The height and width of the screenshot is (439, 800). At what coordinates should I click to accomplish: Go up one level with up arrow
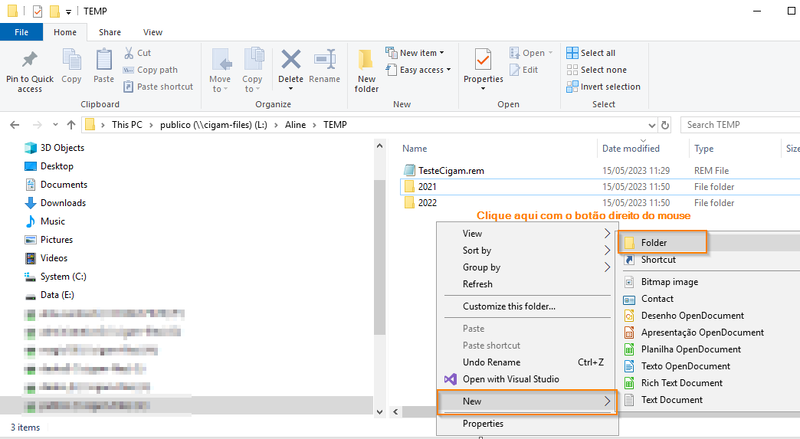(x=71, y=125)
